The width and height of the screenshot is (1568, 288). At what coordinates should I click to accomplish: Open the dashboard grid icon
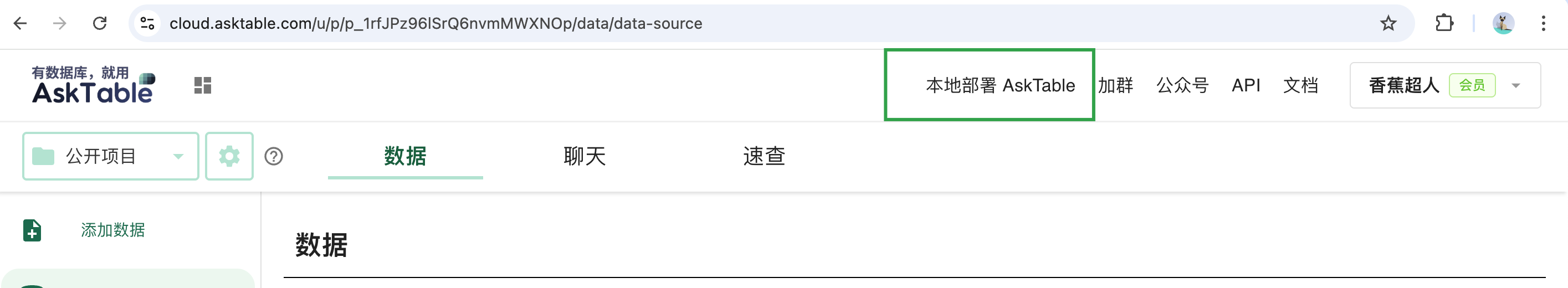pyautogui.click(x=203, y=85)
